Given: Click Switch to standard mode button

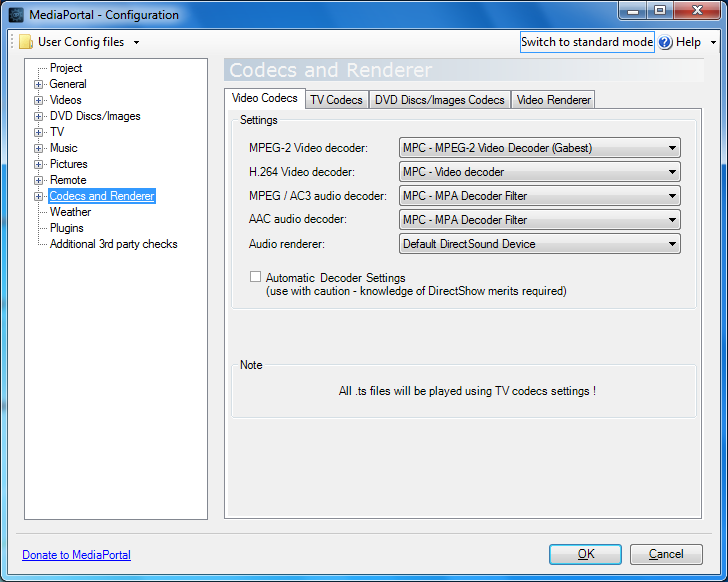Looking at the screenshot, I should point(587,42).
